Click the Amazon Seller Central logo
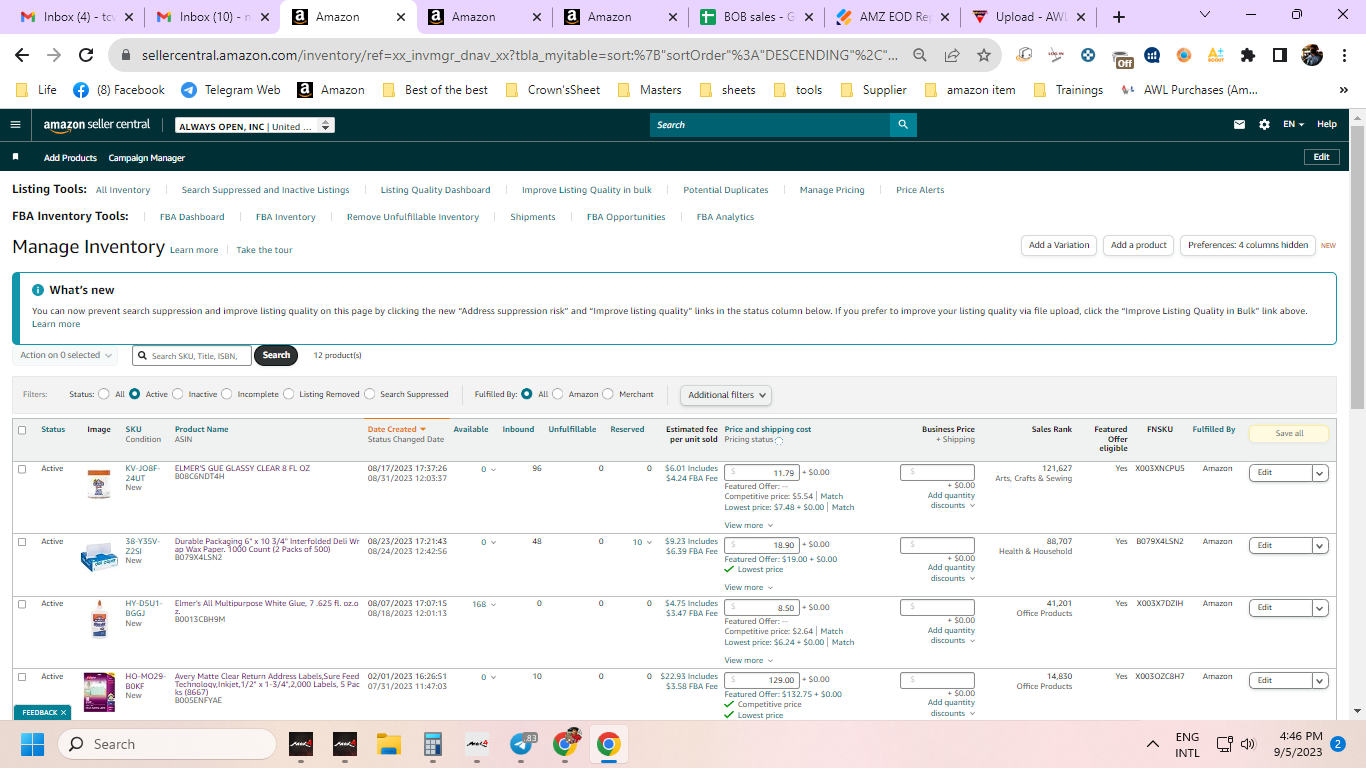This screenshot has width=1366, height=768. pyautogui.click(x=97, y=125)
